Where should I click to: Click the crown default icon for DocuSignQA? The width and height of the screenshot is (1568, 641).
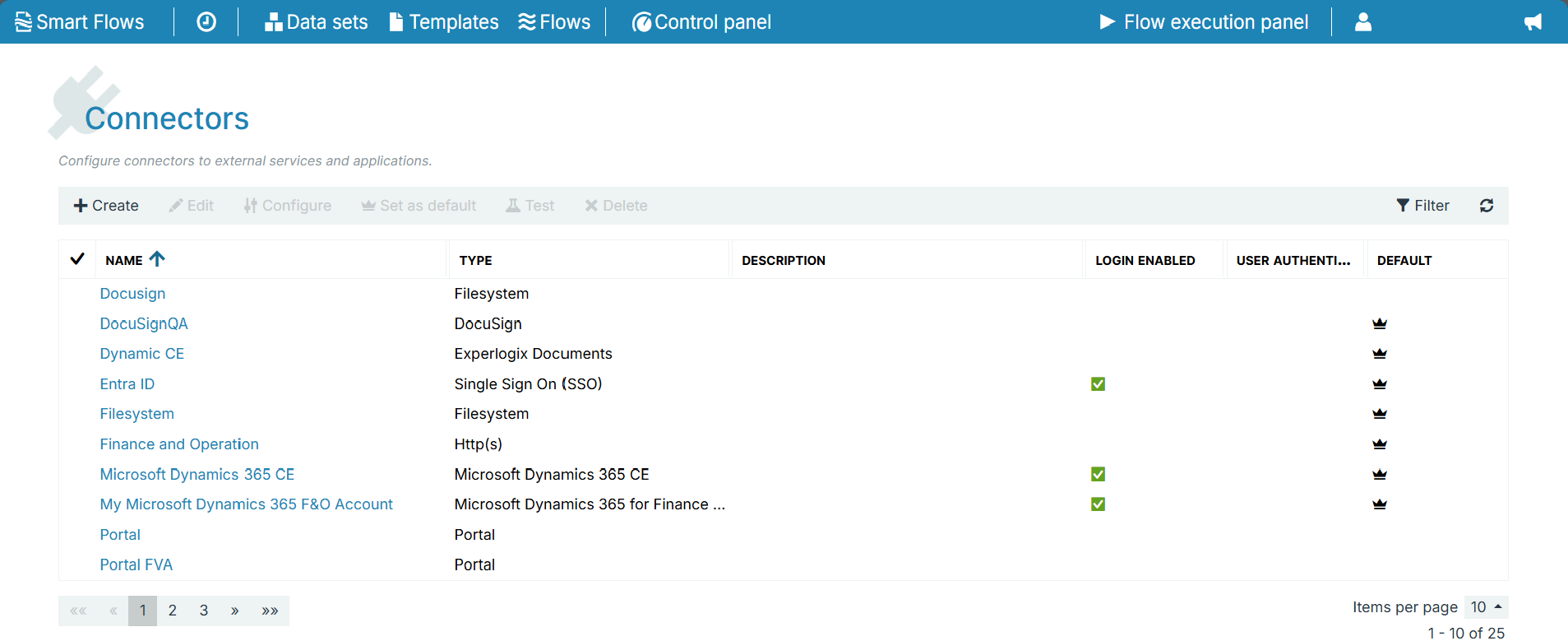(1380, 324)
